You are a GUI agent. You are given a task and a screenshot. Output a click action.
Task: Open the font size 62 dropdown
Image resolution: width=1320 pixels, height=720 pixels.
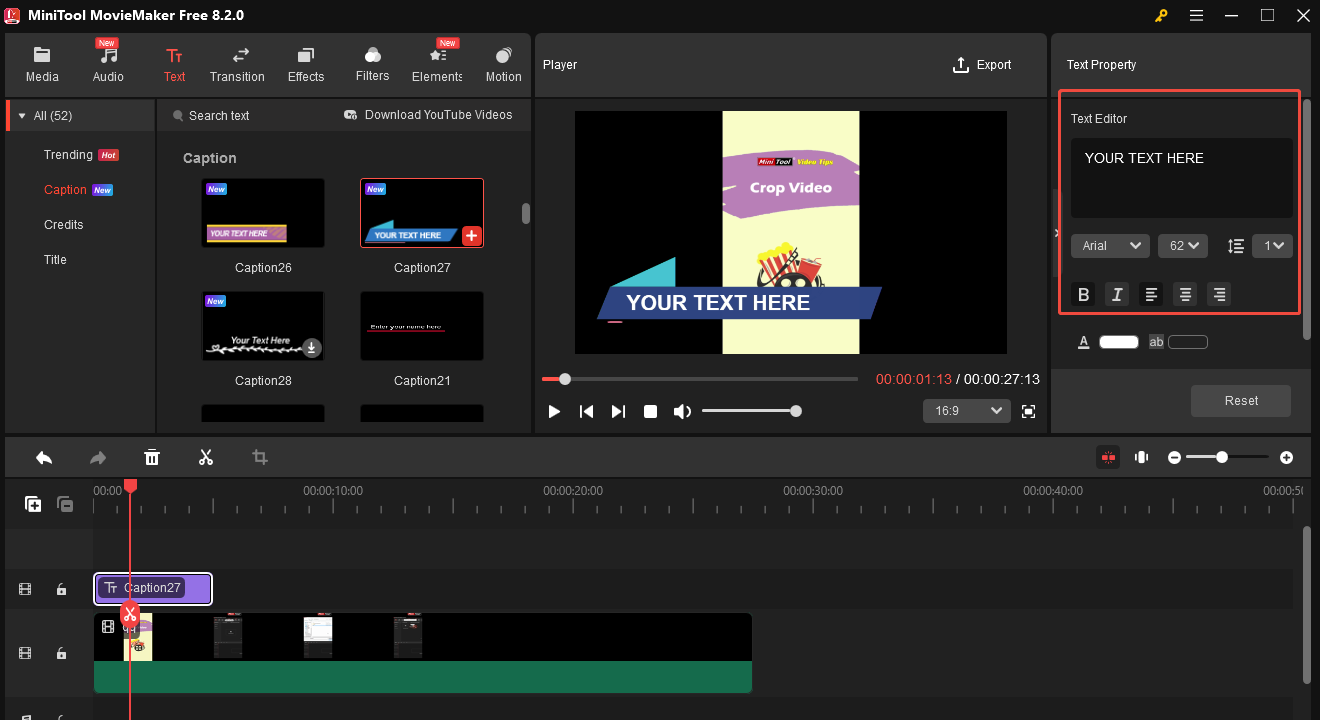click(1183, 246)
